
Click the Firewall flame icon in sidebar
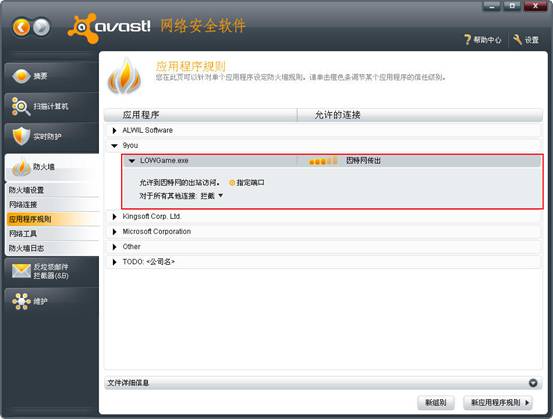coord(21,167)
